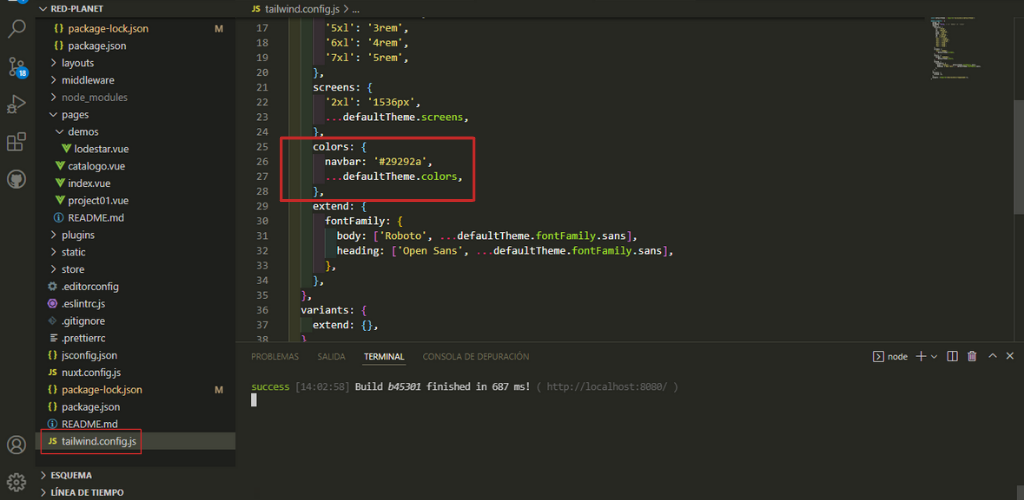Open index.vue file
Screen dimensions: 1024x500
point(89,183)
